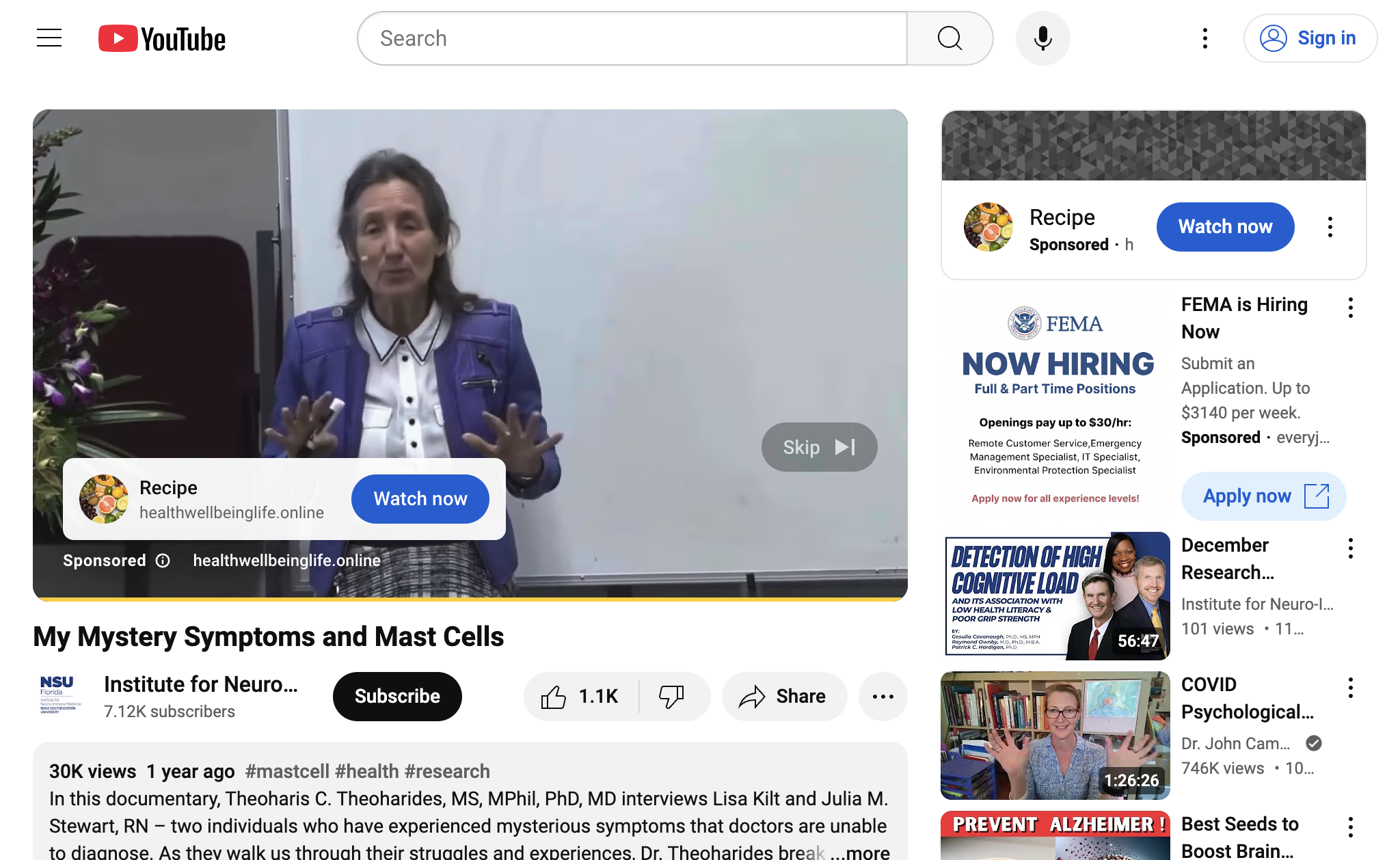Open December Research video options menu
Image resolution: width=1400 pixels, height=860 pixels.
tap(1350, 548)
